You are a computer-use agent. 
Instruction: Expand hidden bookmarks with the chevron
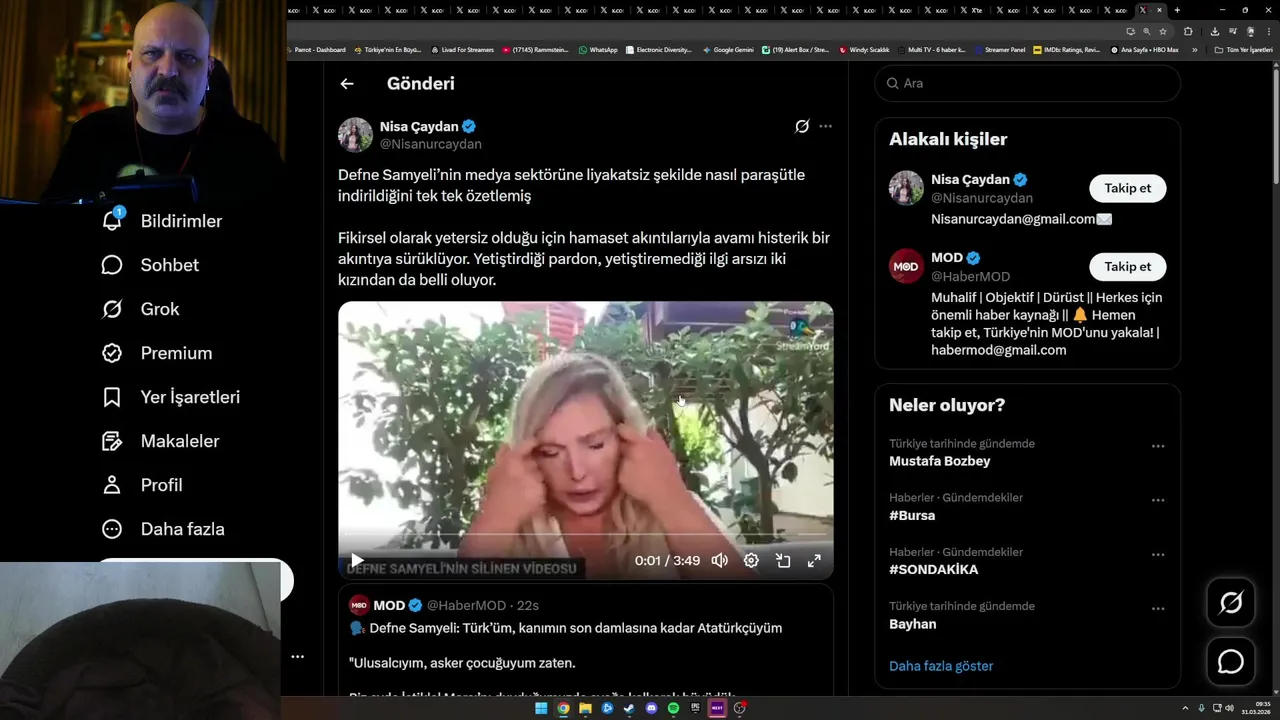[x=1194, y=50]
